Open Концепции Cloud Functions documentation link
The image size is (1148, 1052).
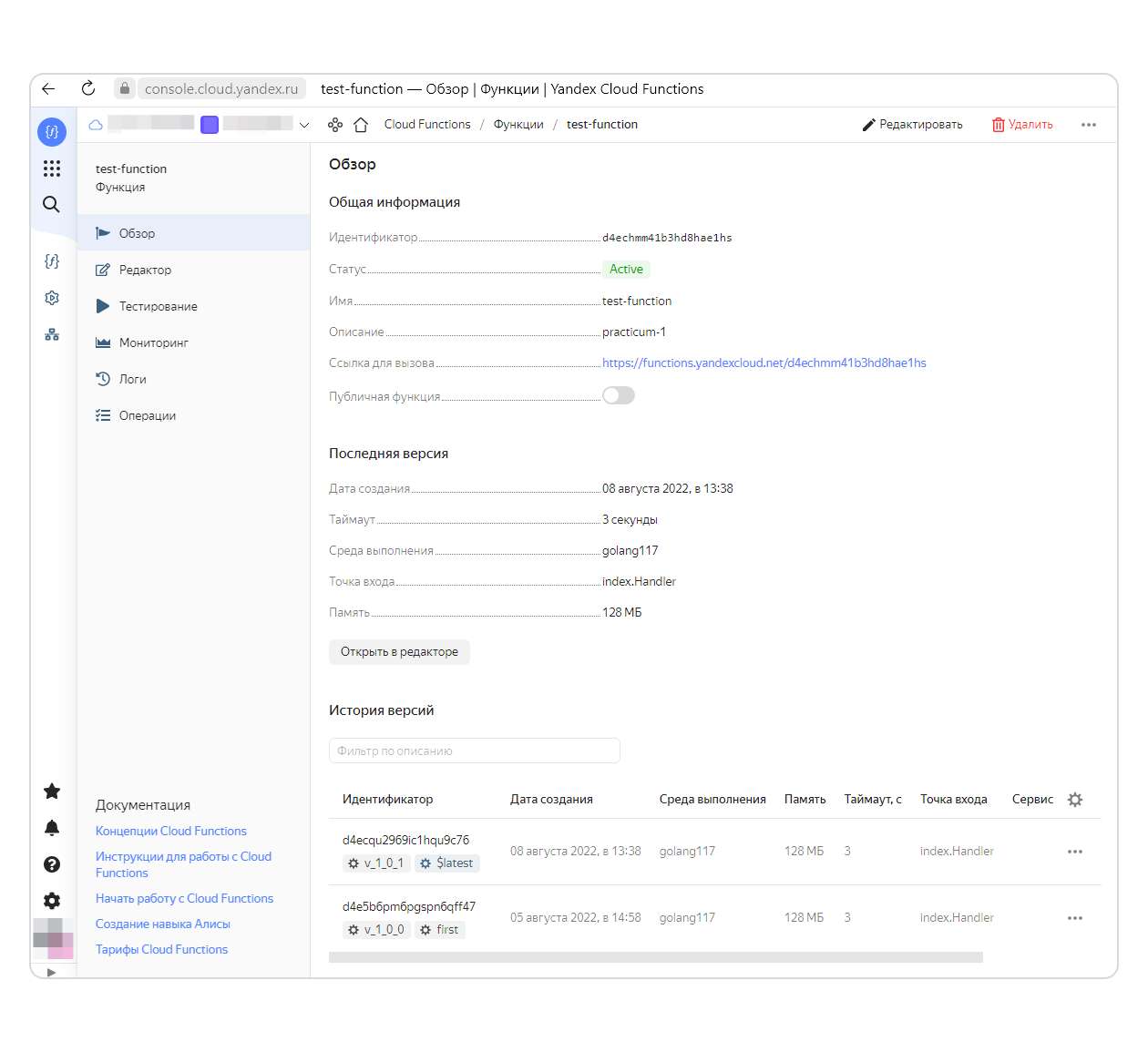coord(171,832)
